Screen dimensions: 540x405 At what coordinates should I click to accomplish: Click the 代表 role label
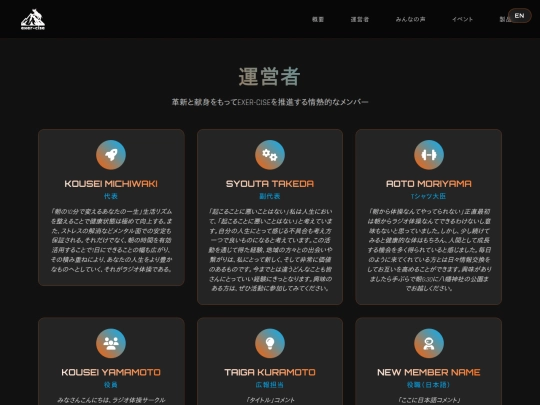tap(111, 196)
